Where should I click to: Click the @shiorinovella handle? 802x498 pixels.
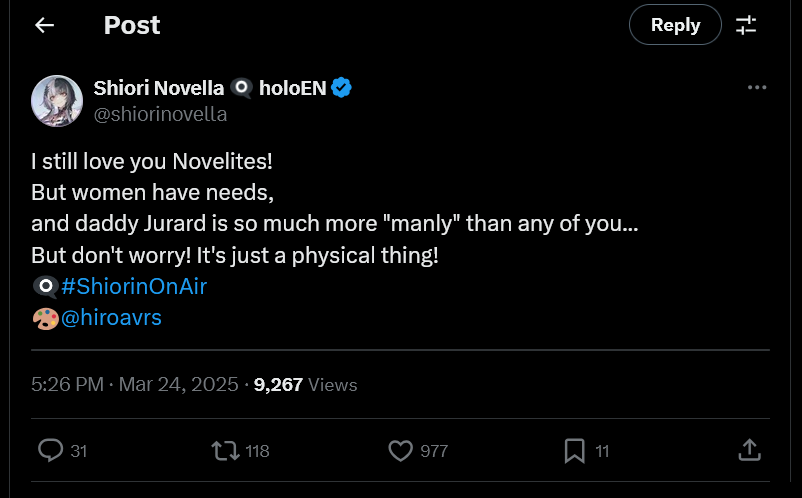[x=160, y=114]
